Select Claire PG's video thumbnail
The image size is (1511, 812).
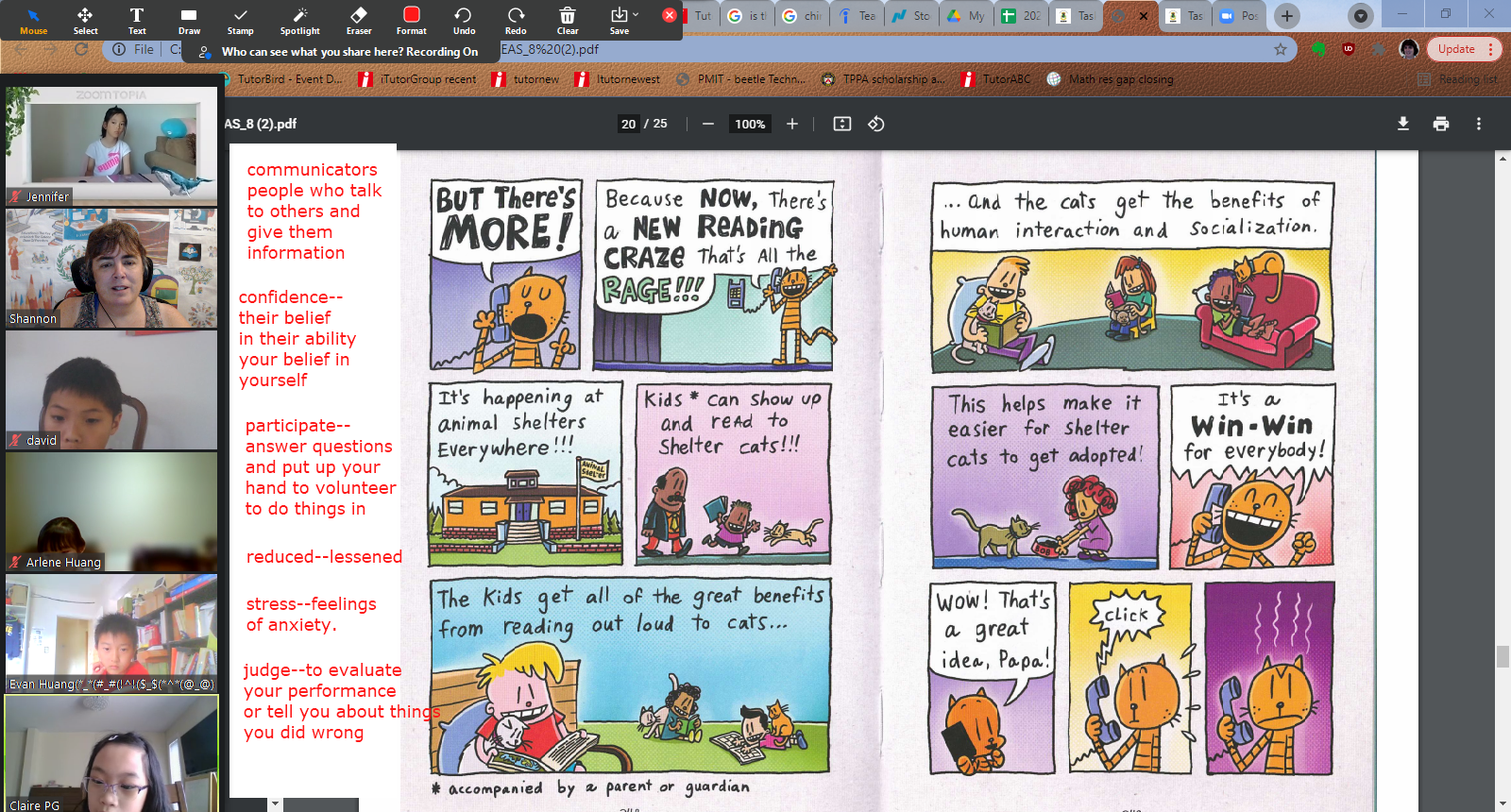point(111,754)
